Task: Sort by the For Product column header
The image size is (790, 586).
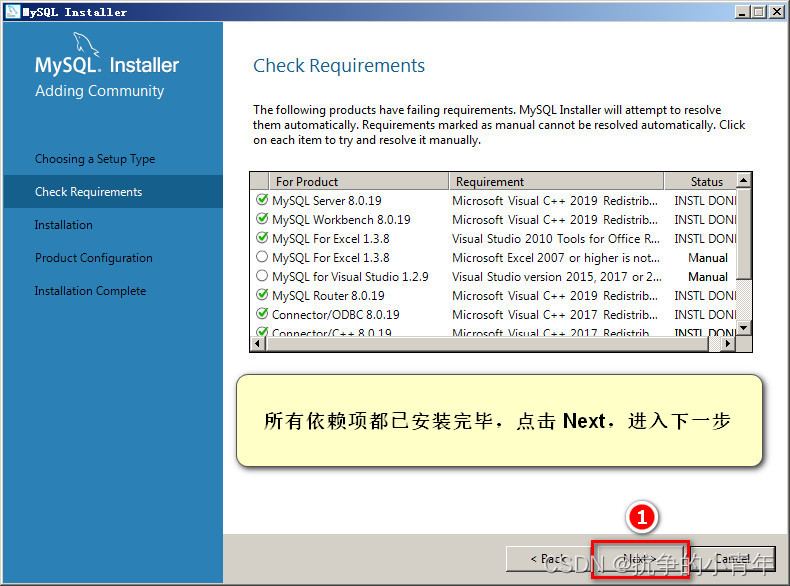Action: coord(359,181)
